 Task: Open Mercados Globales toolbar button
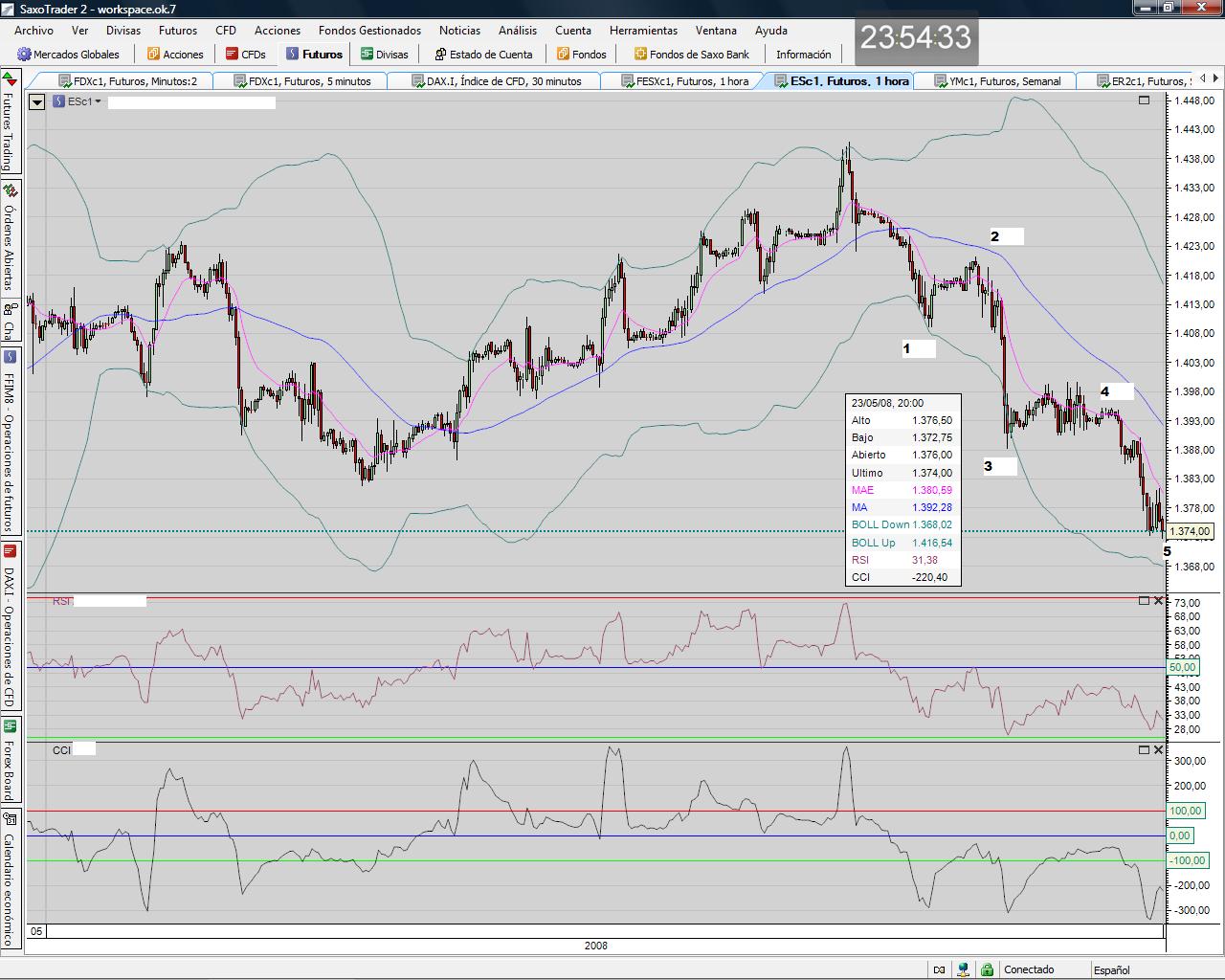69,55
